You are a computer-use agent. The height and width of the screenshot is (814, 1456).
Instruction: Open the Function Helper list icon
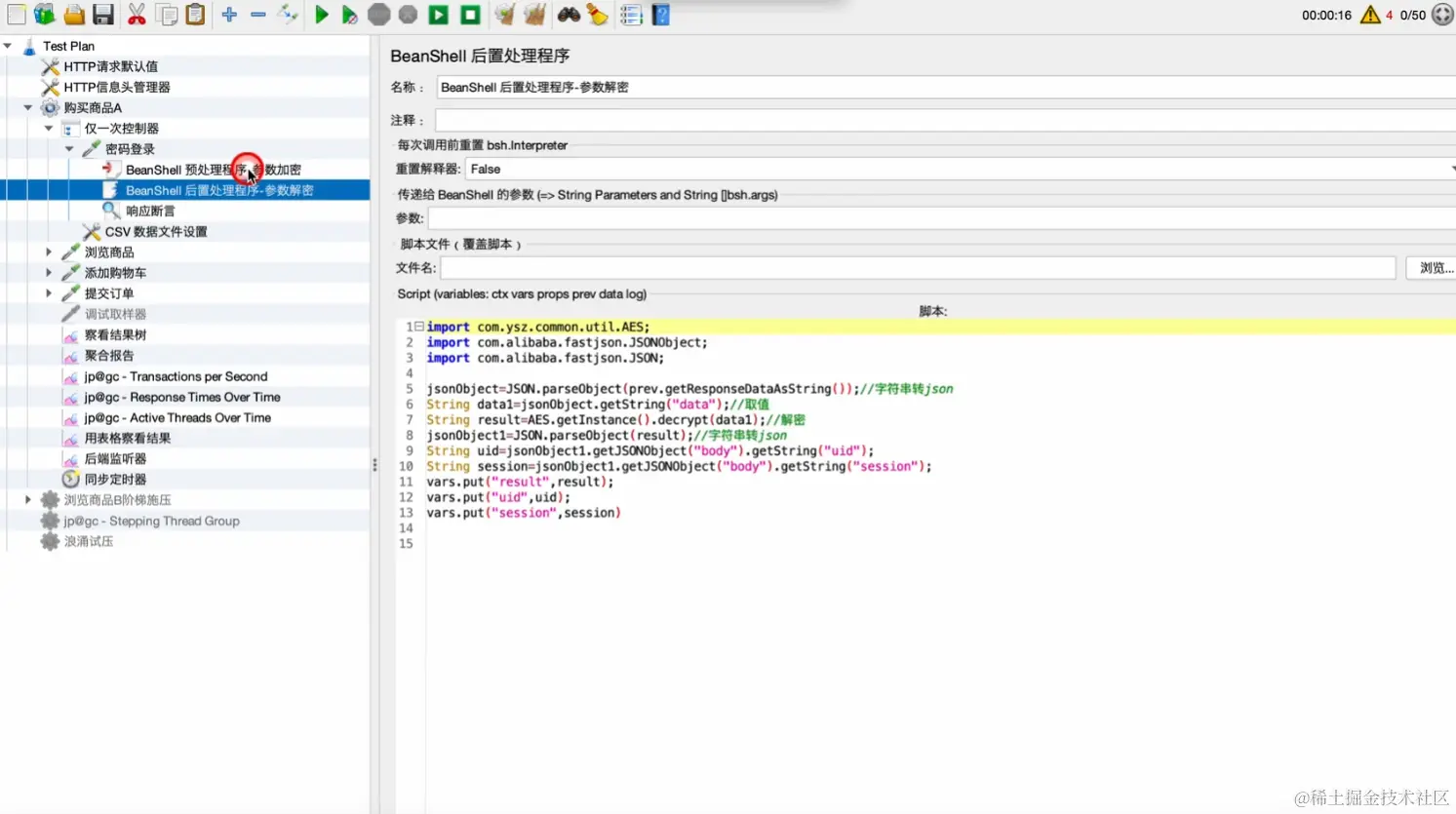point(631,15)
